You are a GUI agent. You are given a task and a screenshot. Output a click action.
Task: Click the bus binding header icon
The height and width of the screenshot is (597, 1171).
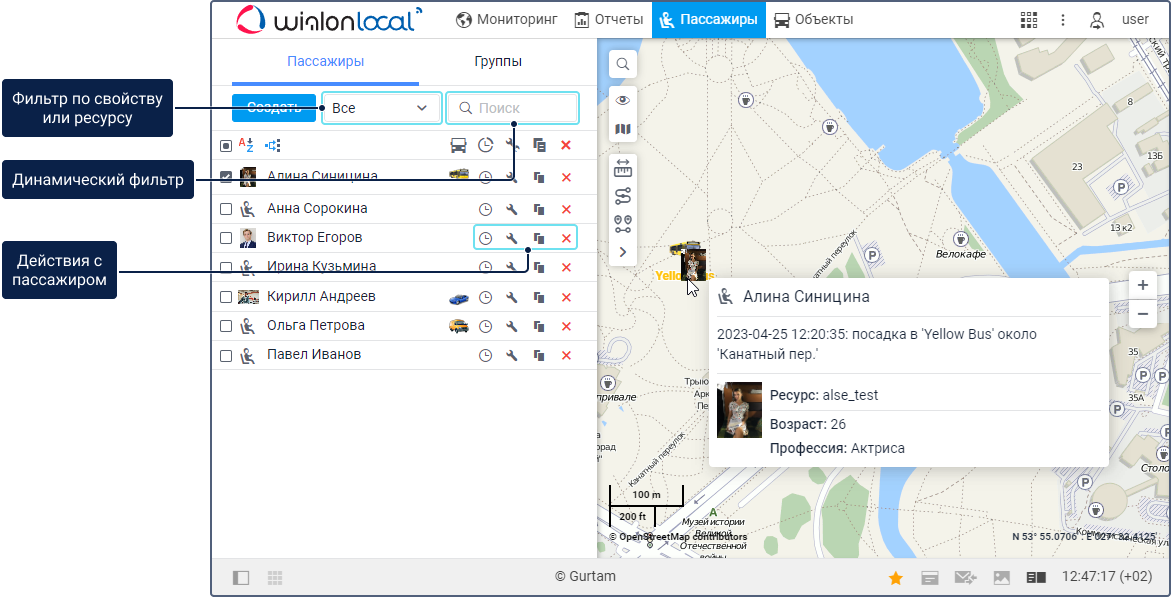[459, 145]
